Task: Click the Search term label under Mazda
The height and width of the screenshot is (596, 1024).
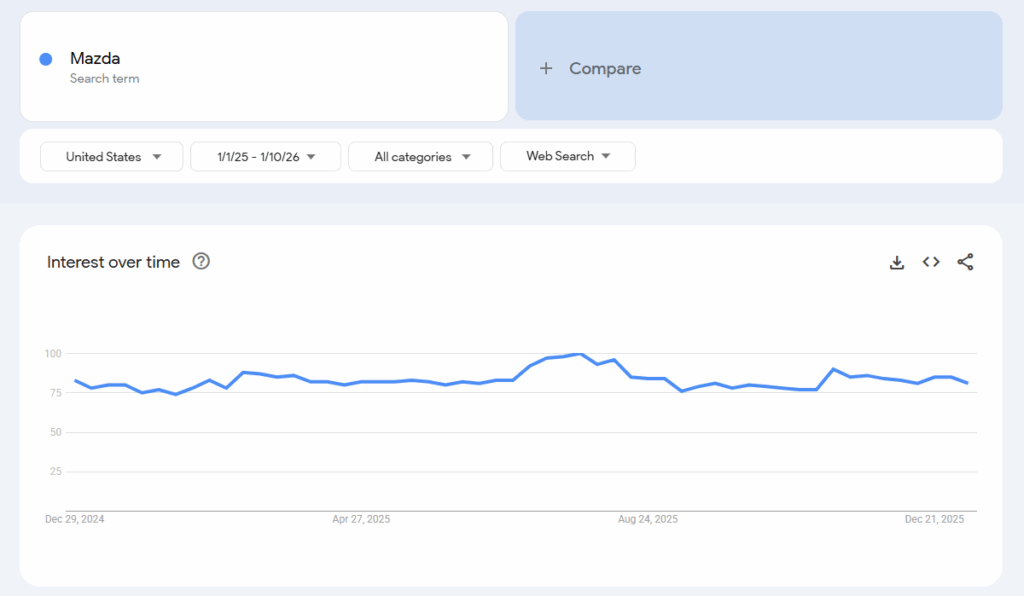Action: pos(104,78)
